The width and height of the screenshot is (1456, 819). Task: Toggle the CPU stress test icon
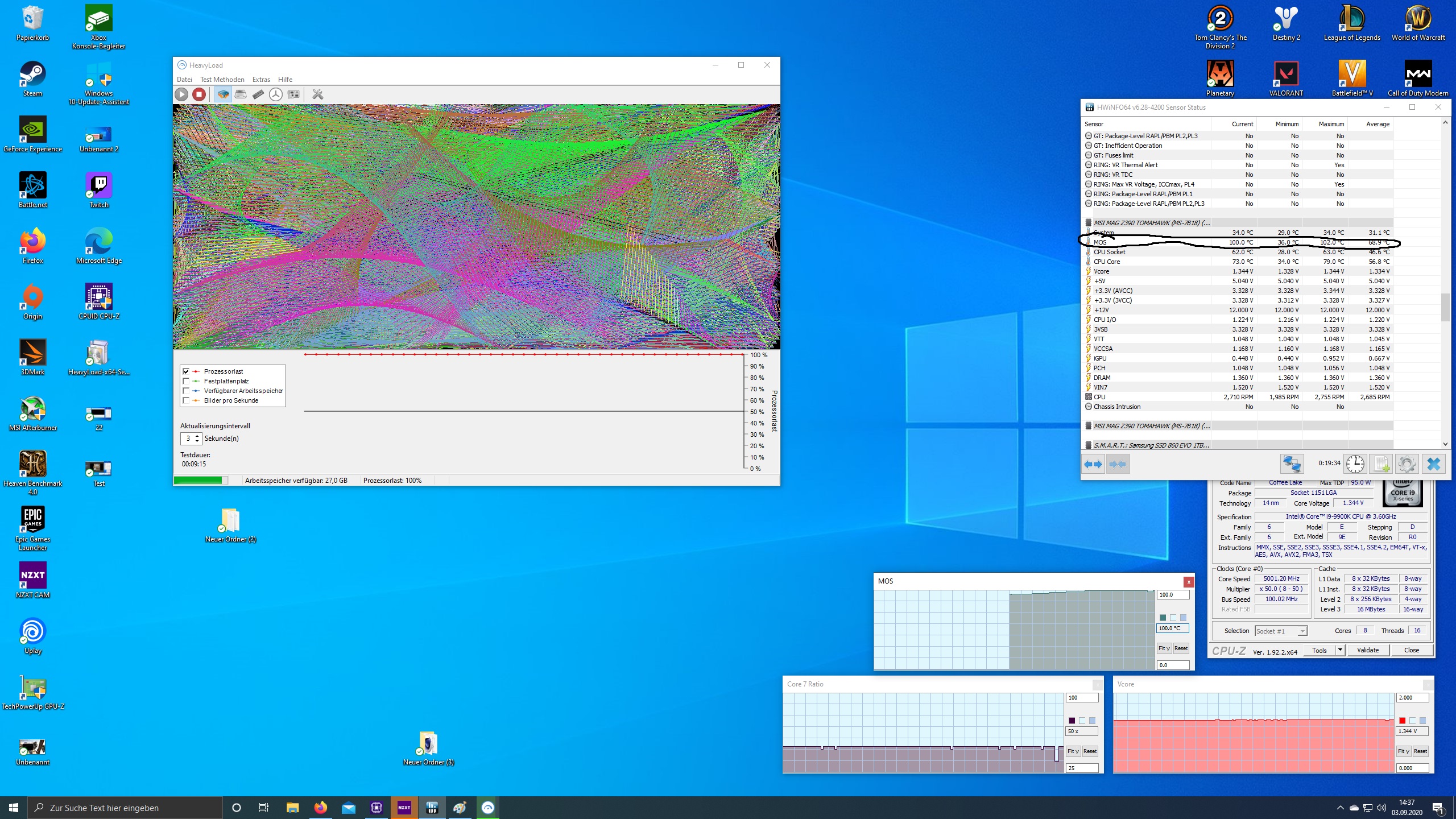point(223,94)
